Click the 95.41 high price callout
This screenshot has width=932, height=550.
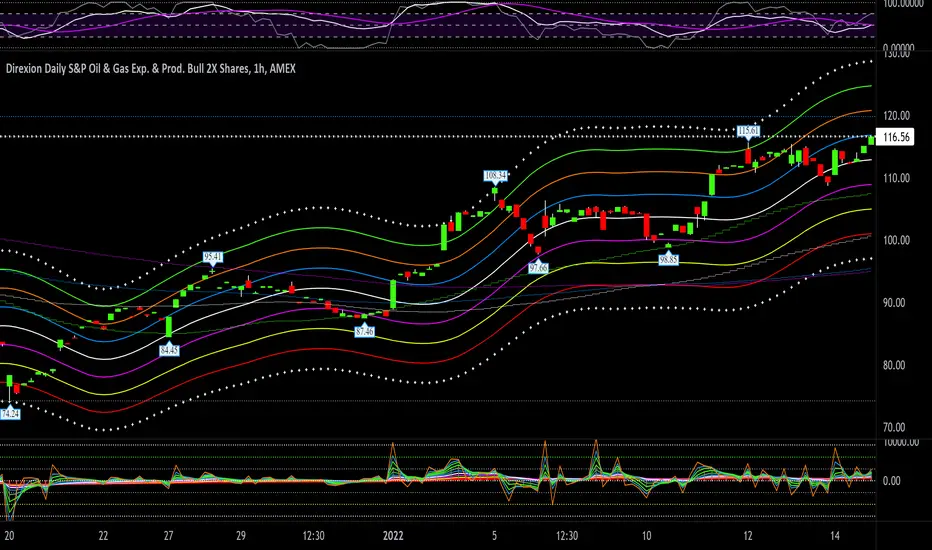[x=213, y=257]
